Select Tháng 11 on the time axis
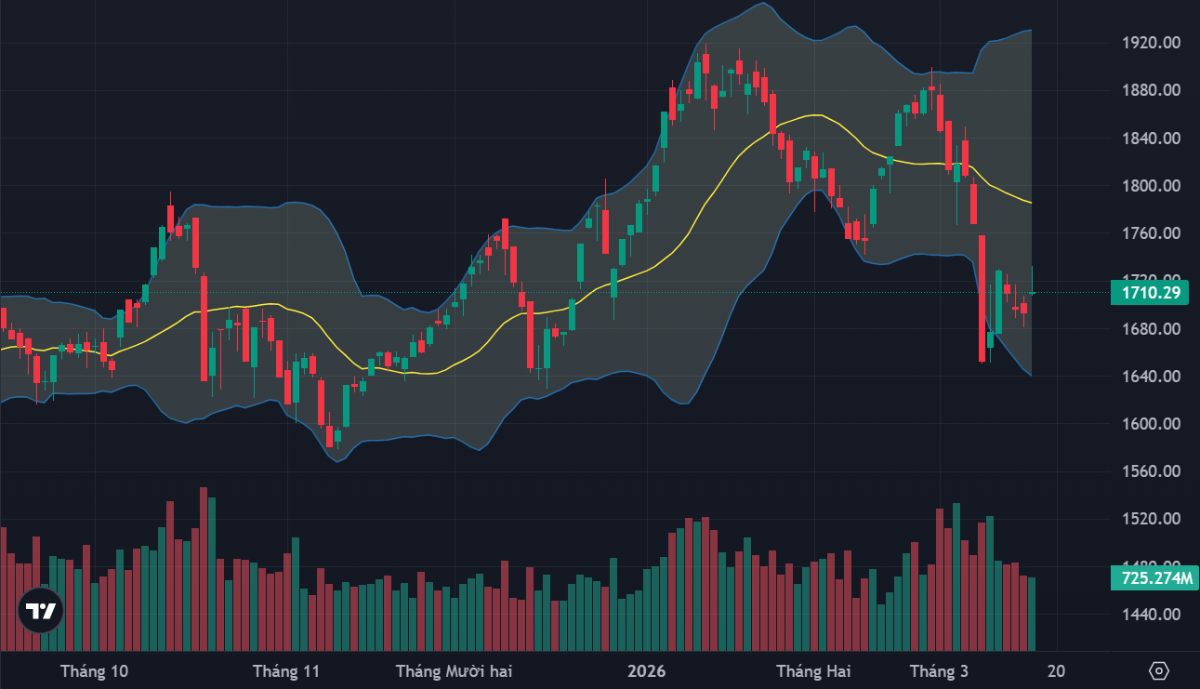The image size is (1200, 689). 286,671
